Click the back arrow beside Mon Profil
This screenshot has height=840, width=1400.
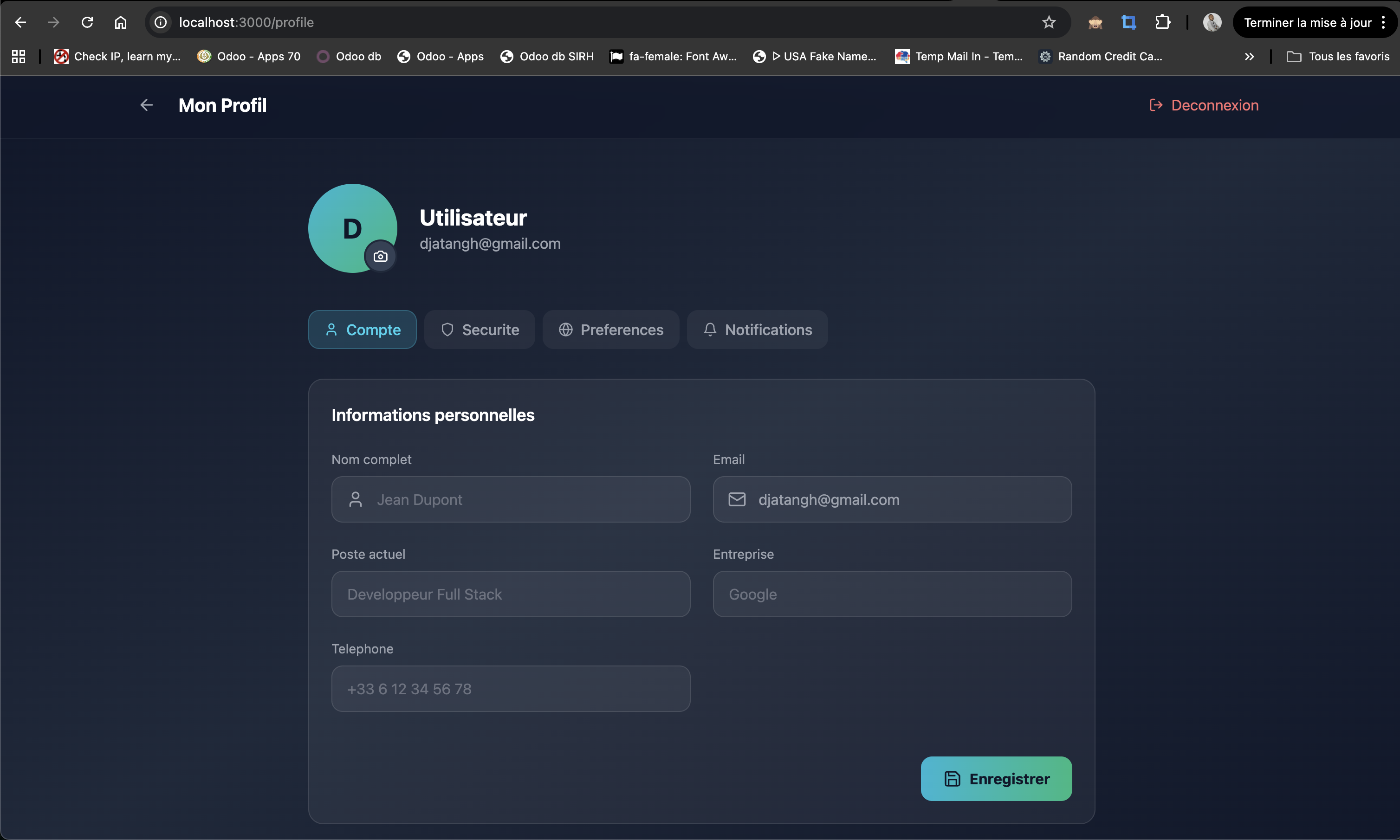[x=147, y=105]
